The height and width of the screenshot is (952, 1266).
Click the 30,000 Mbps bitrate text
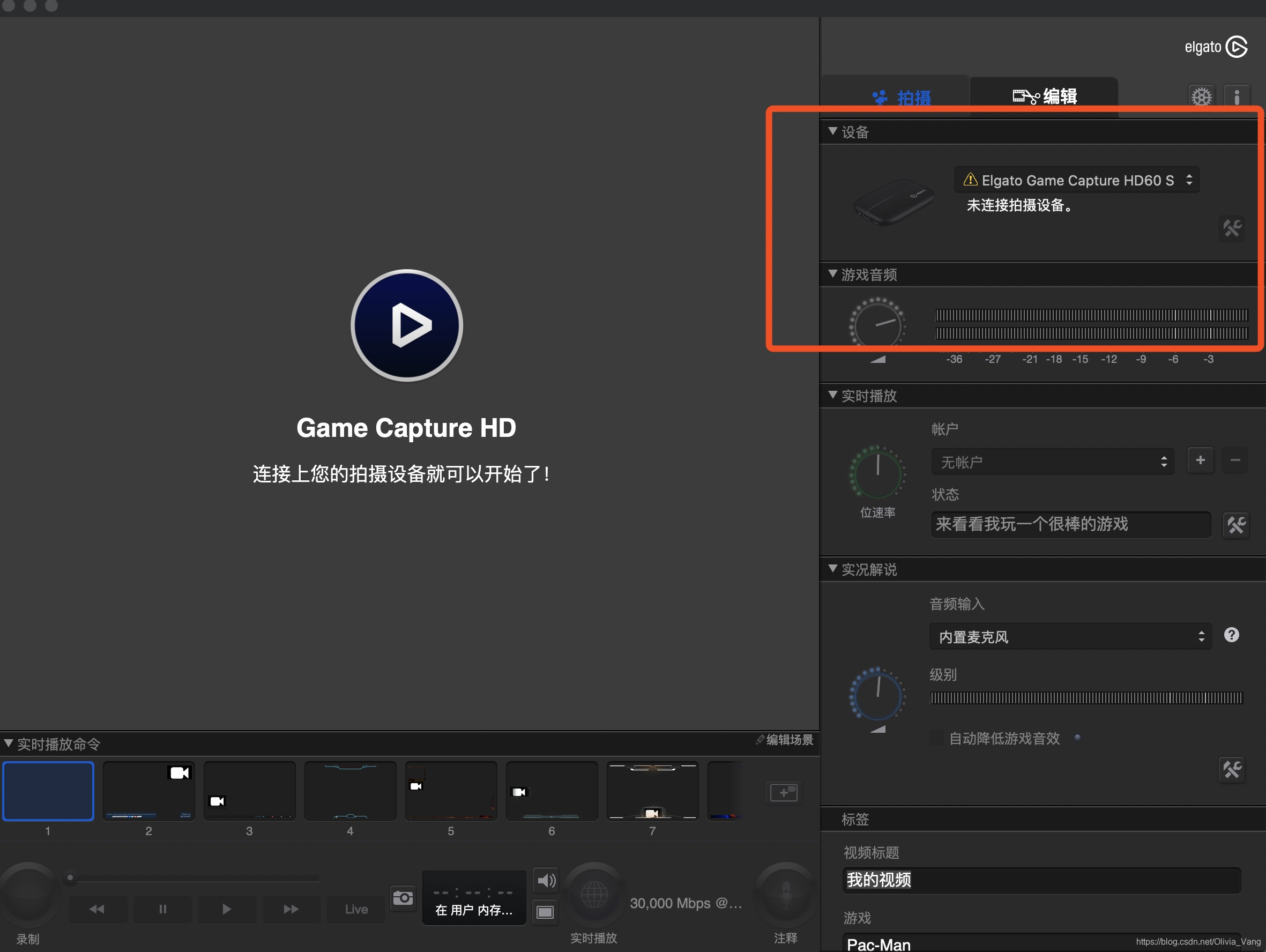click(686, 903)
